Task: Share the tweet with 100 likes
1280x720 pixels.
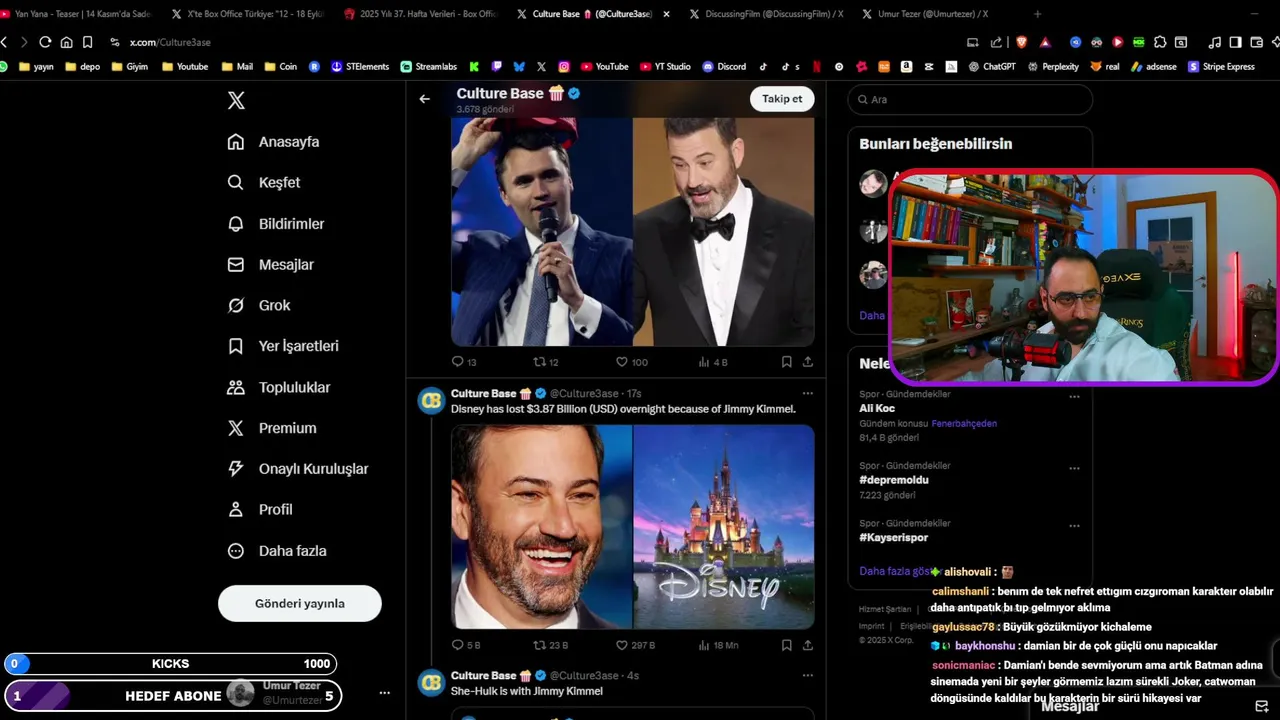Action: click(x=808, y=362)
